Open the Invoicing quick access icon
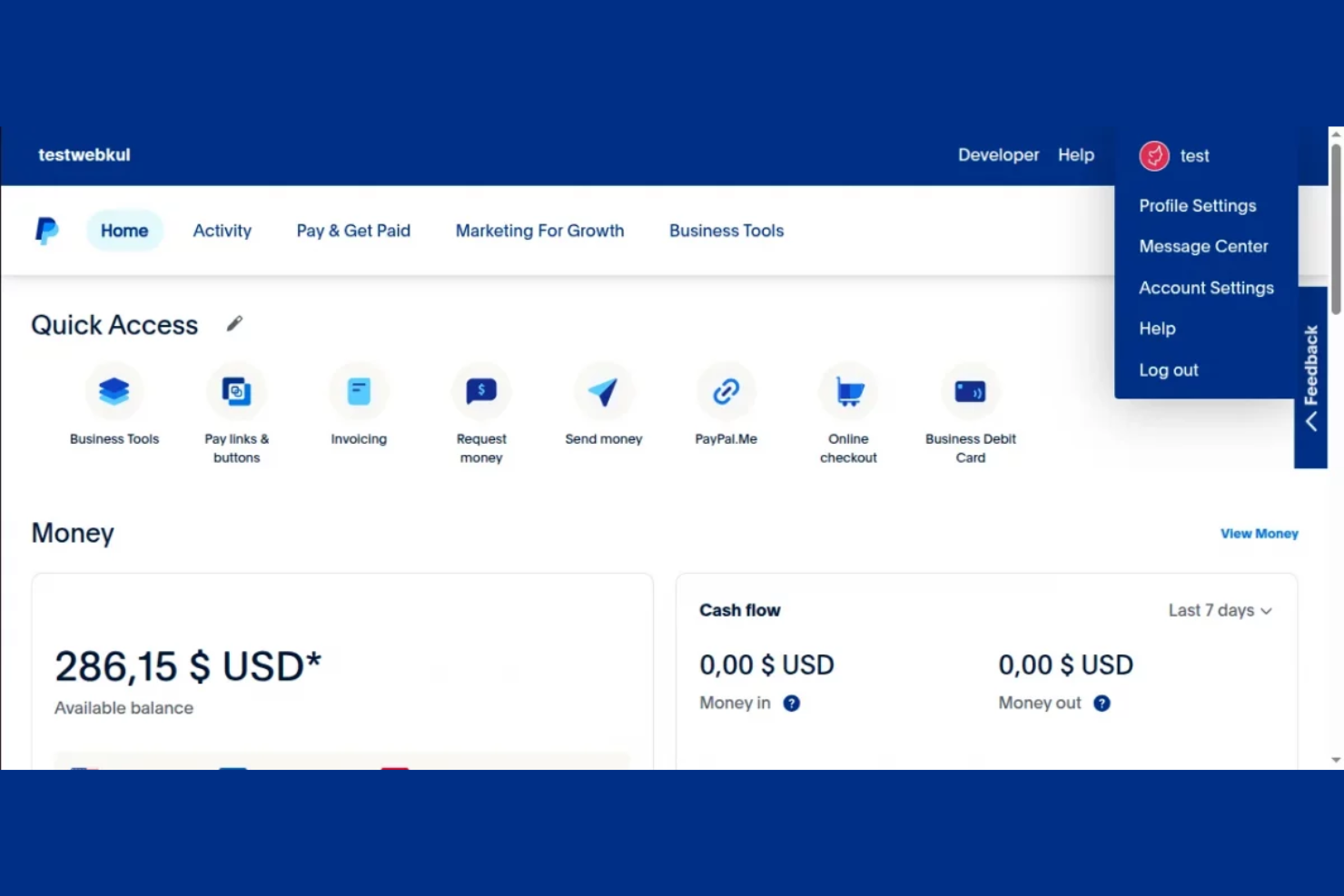 tap(358, 390)
